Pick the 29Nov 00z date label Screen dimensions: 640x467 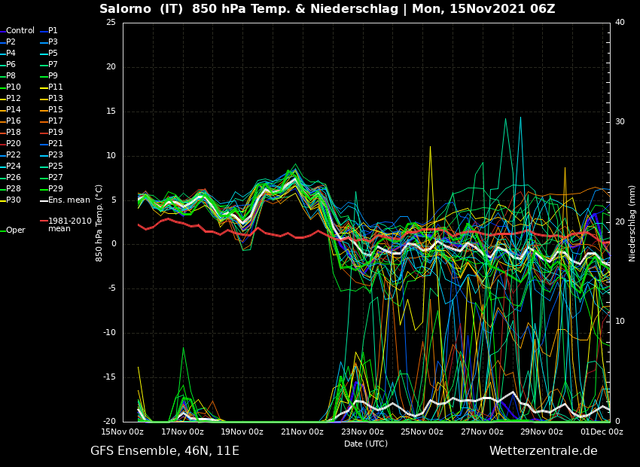[x=542, y=432]
